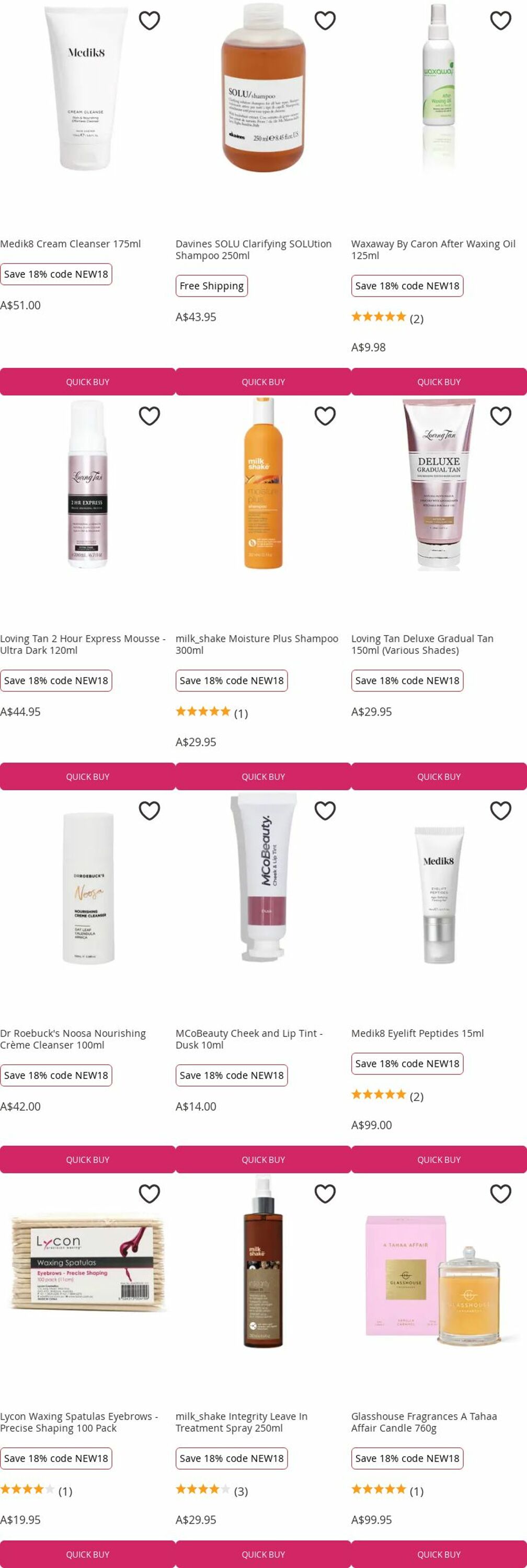
Task: View Waxaway After Waxing Oil star reviews
Action: pos(387,317)
